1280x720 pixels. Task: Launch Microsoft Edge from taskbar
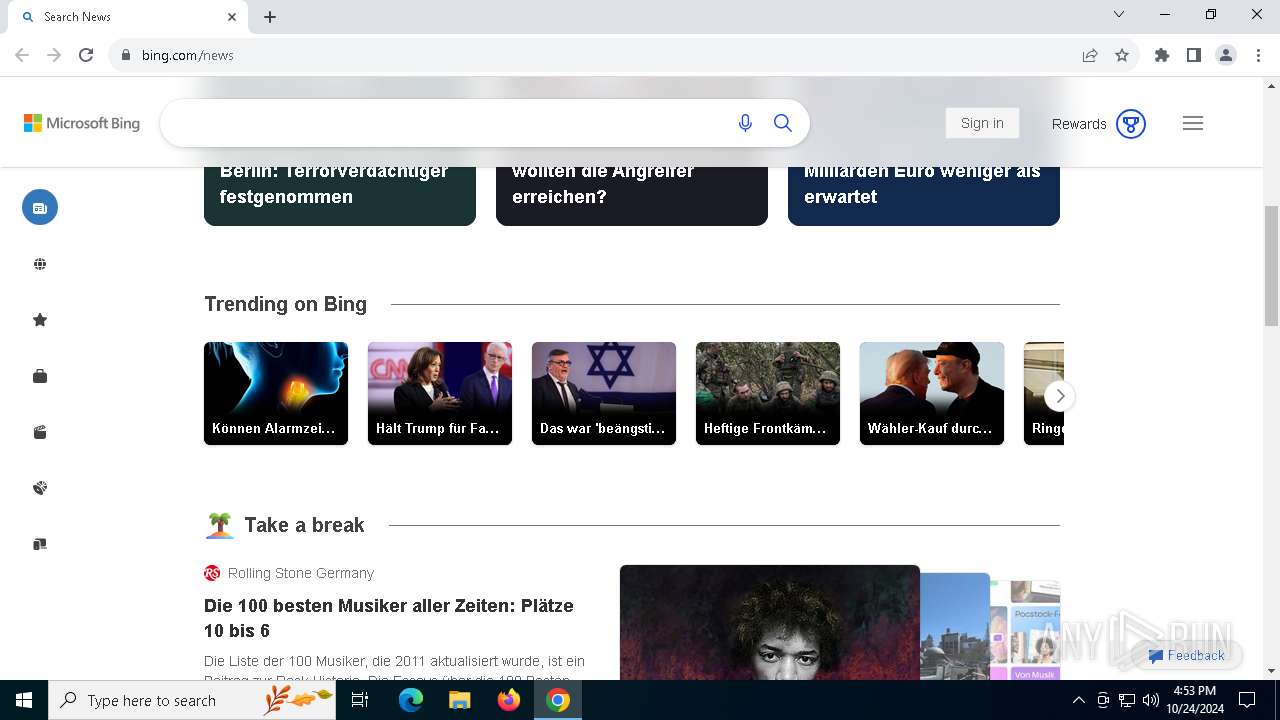click(411, 700)
